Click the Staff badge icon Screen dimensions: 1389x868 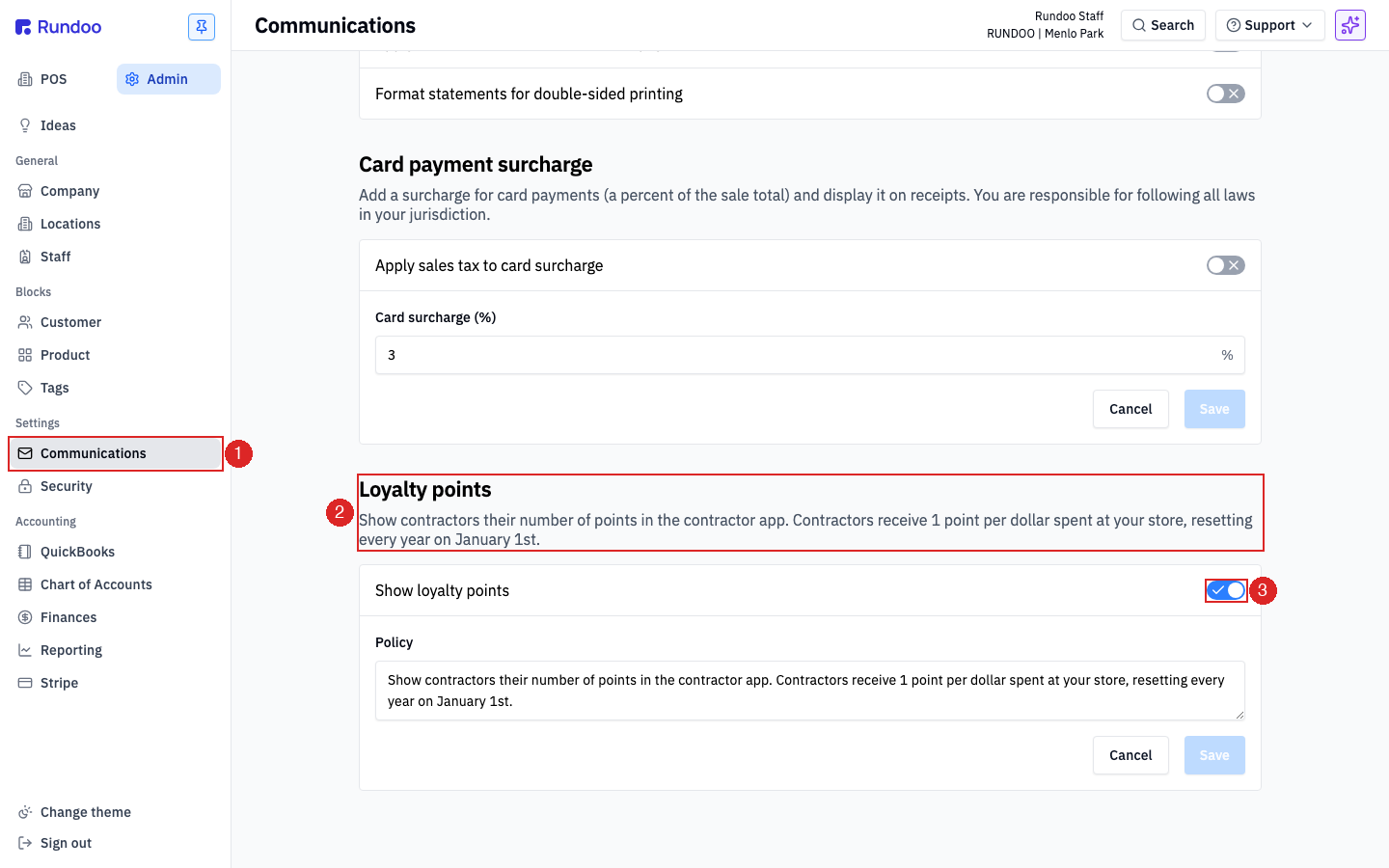click(25, 257)
